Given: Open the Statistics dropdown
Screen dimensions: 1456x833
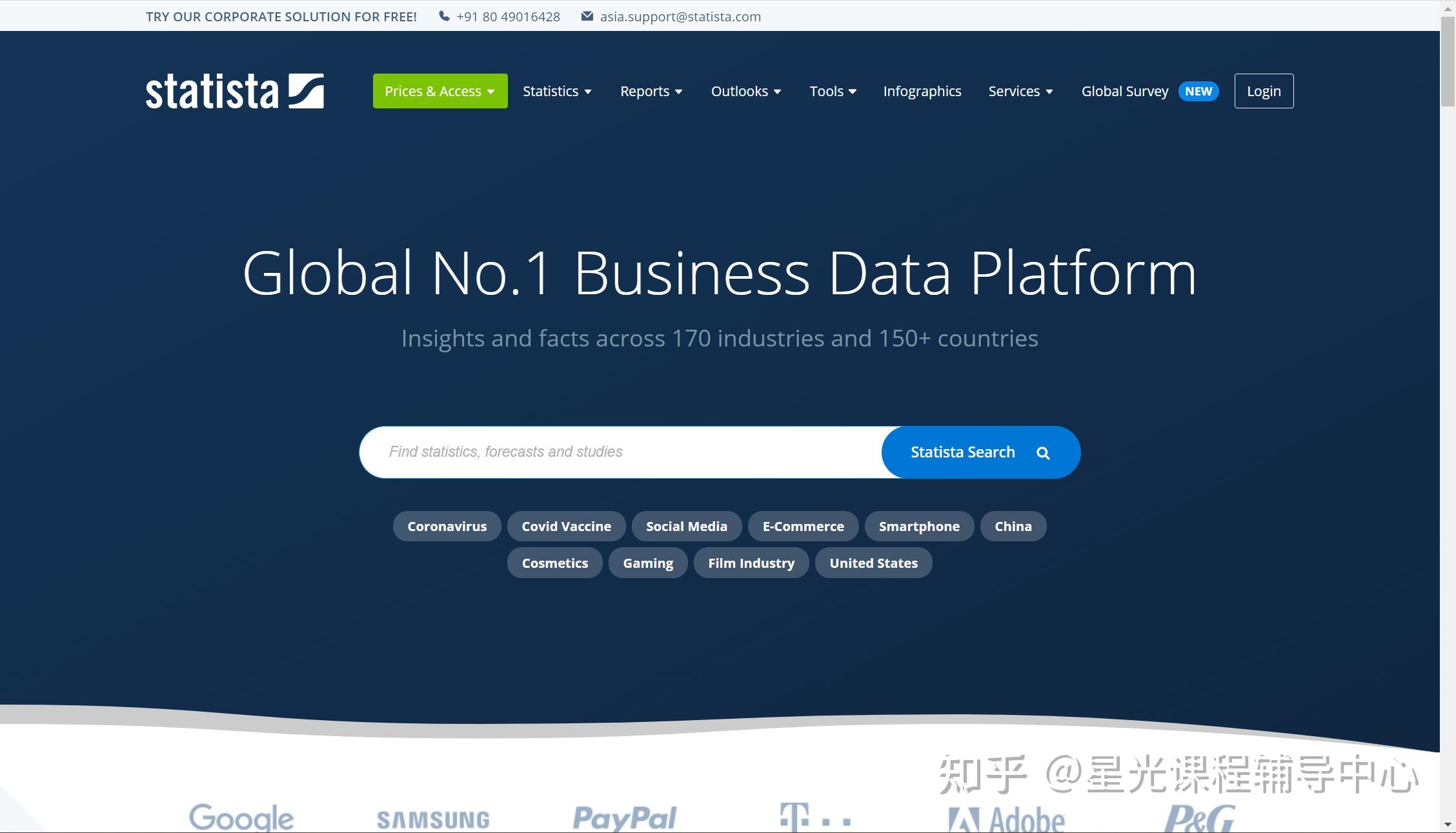Looking at the screenshot, I should point(556,91).
